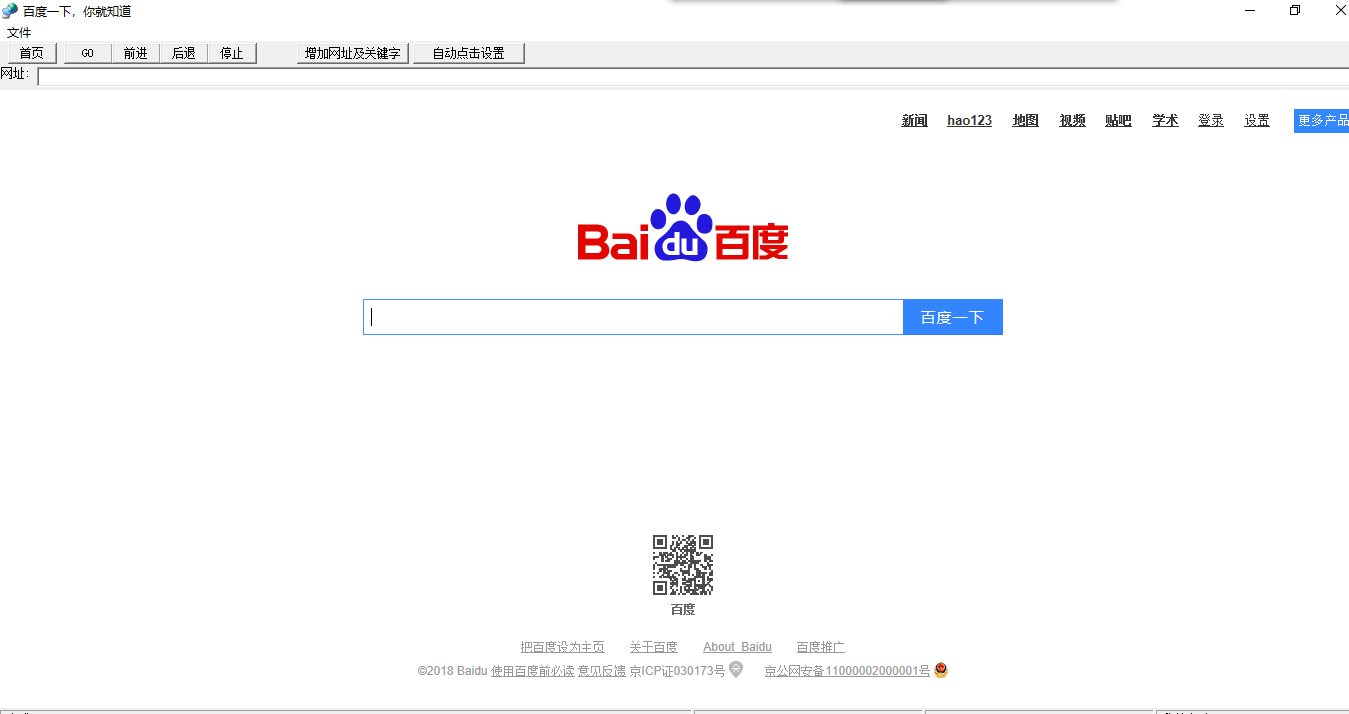Open the 京公网安备11000002000001号 link
This screenshot has width=1349, height=714.
coord(848,671)
